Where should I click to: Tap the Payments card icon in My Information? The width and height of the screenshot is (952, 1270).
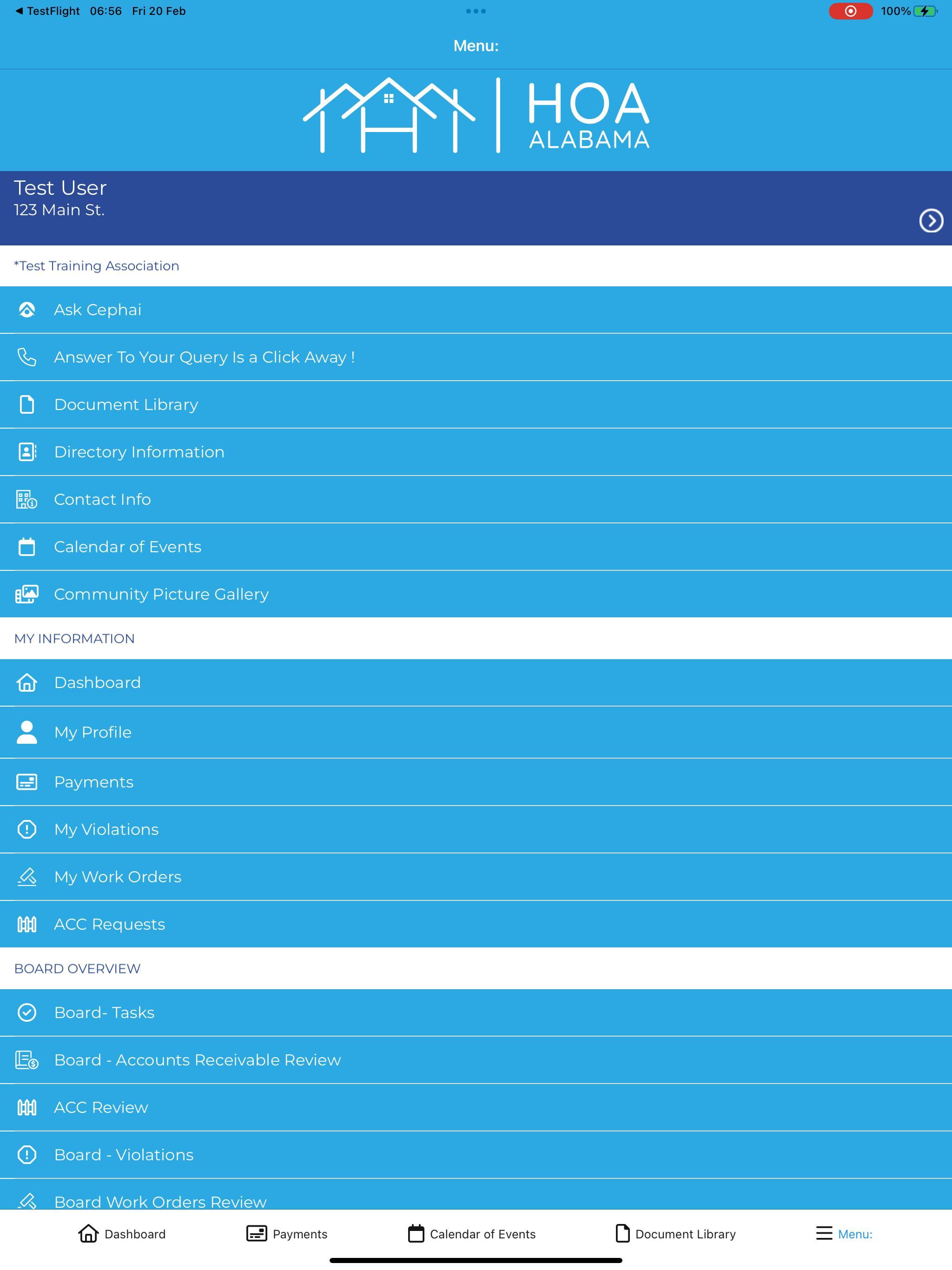click(27, 782)
